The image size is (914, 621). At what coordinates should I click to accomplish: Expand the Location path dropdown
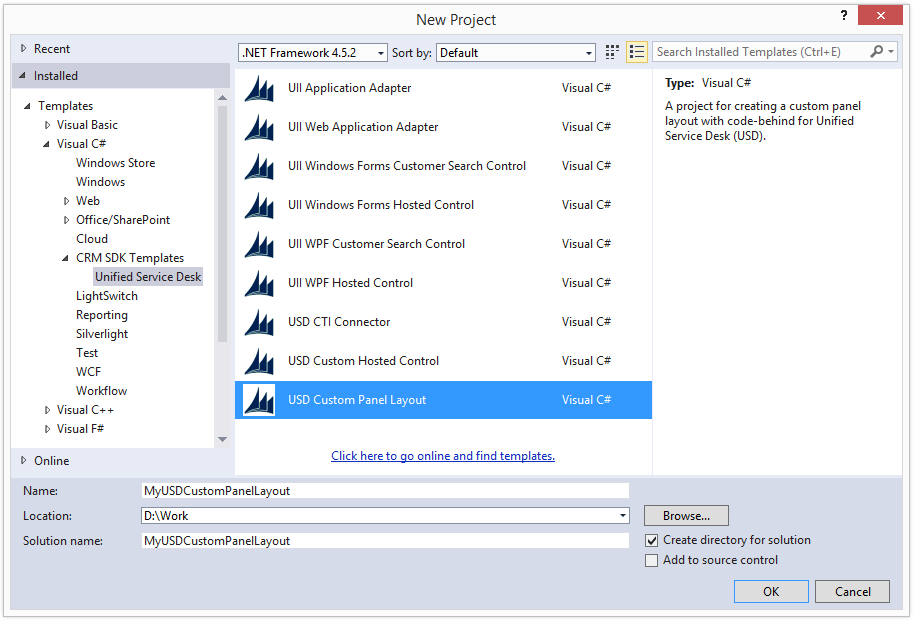point(623,516)
